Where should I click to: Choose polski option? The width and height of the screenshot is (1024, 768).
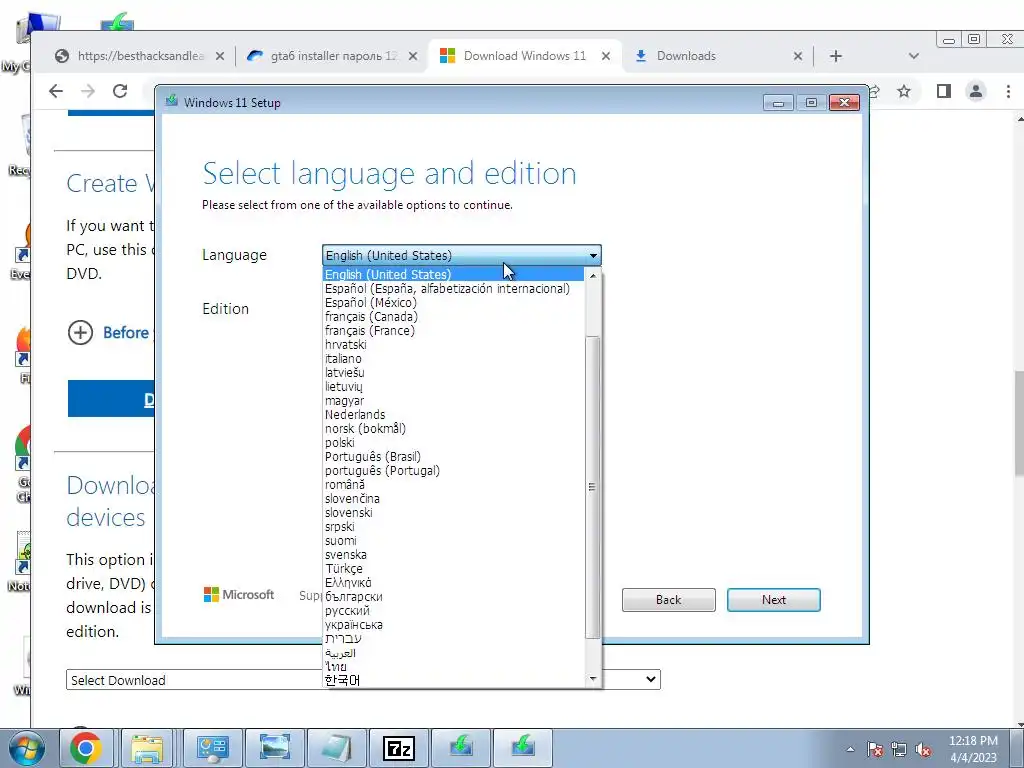(453, 443)
